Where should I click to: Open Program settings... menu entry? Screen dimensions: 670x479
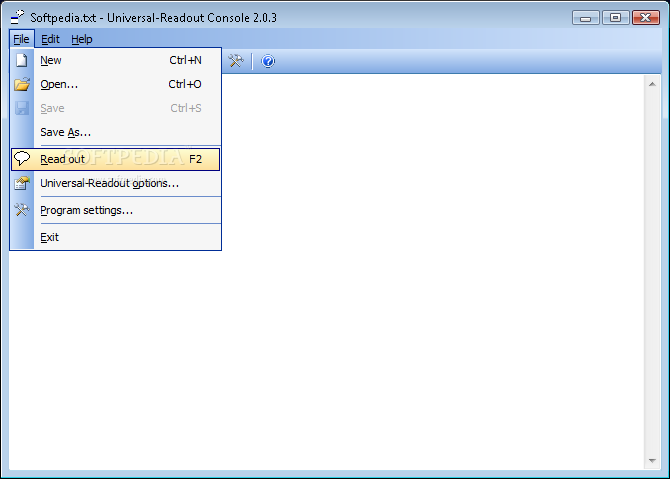115,210
